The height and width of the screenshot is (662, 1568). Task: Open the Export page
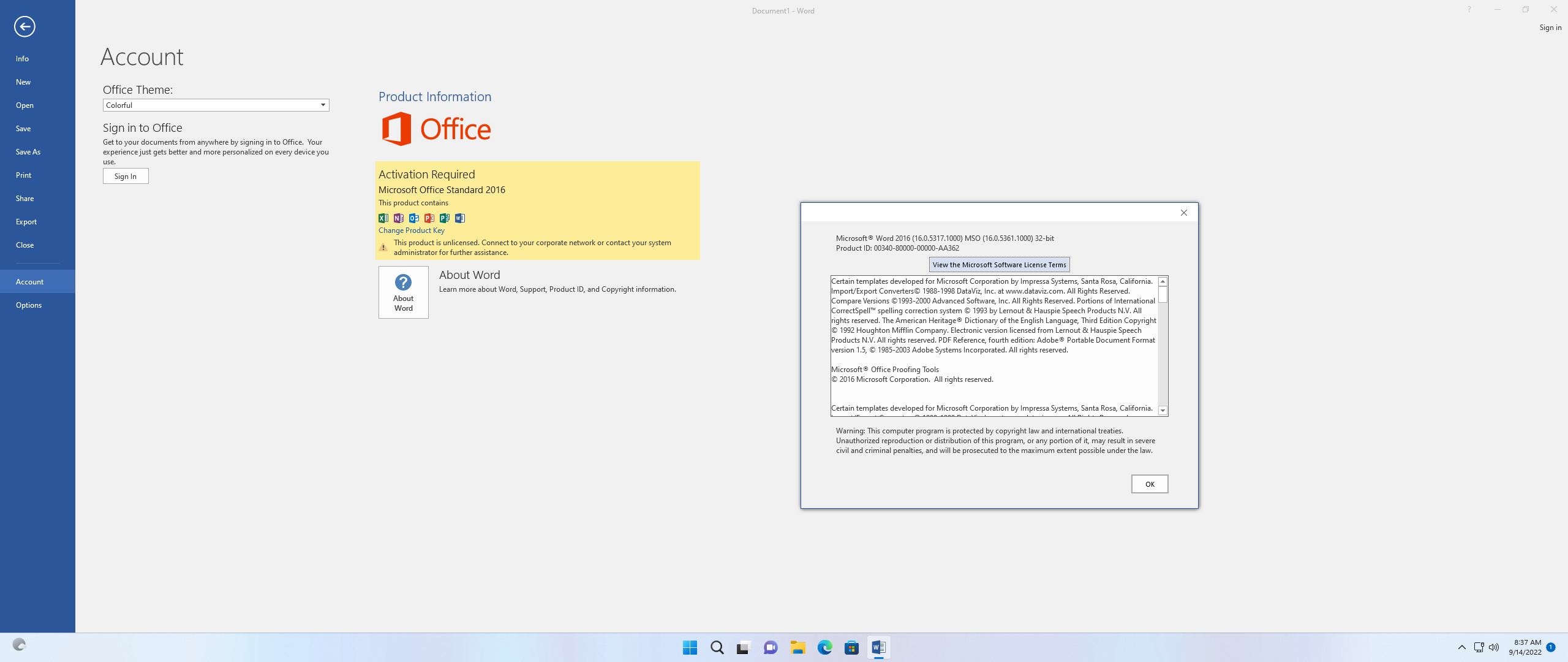click(x=37, y=222)
